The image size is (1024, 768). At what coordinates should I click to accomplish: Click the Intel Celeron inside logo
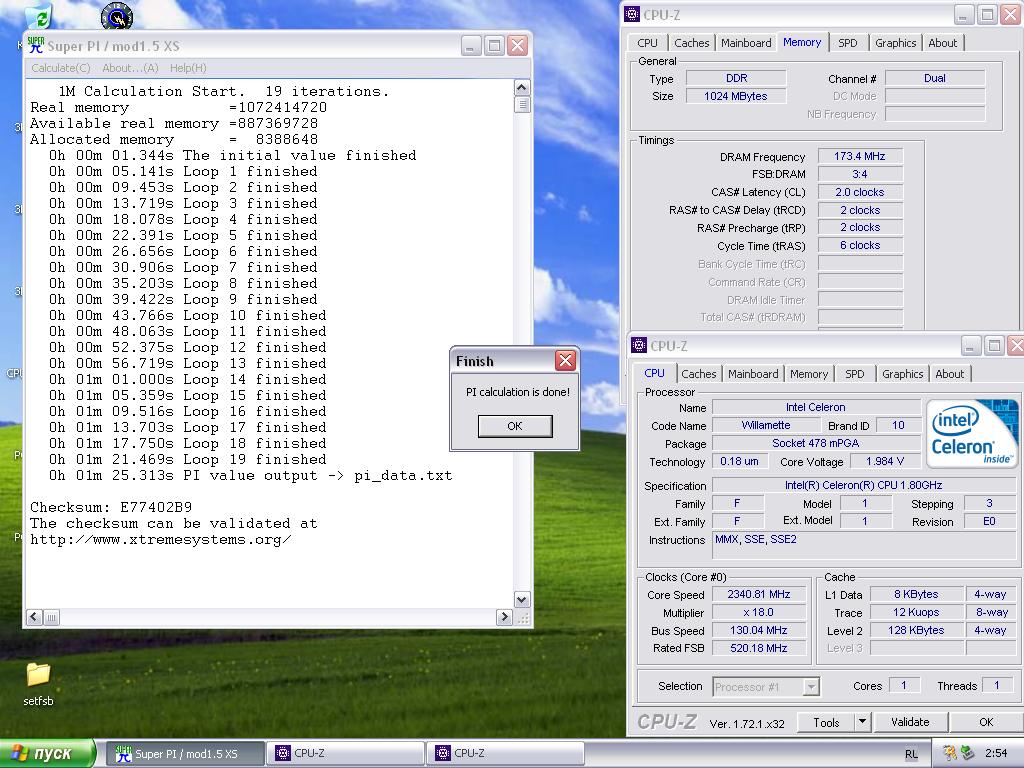pyautogui.click(x=972, y=434)
